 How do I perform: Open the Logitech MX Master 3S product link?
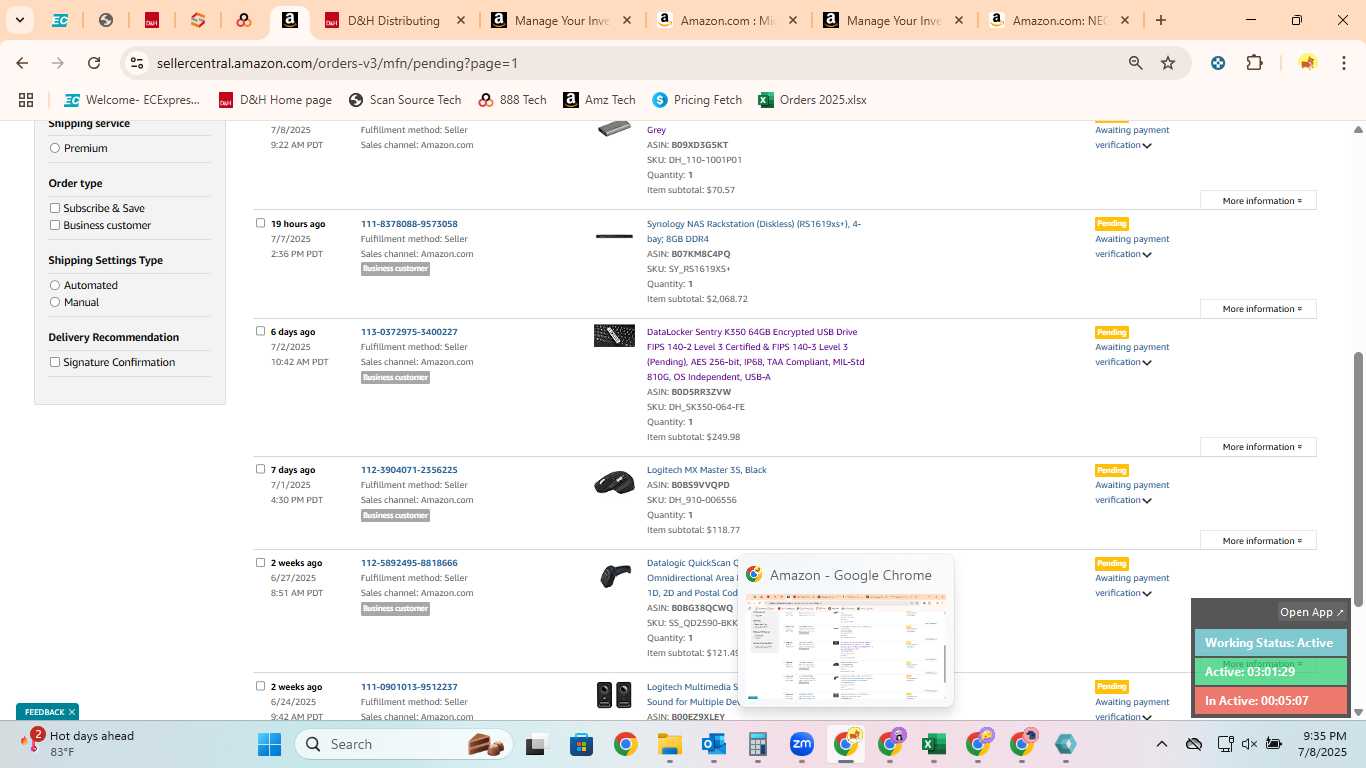(x=706, y=470)
